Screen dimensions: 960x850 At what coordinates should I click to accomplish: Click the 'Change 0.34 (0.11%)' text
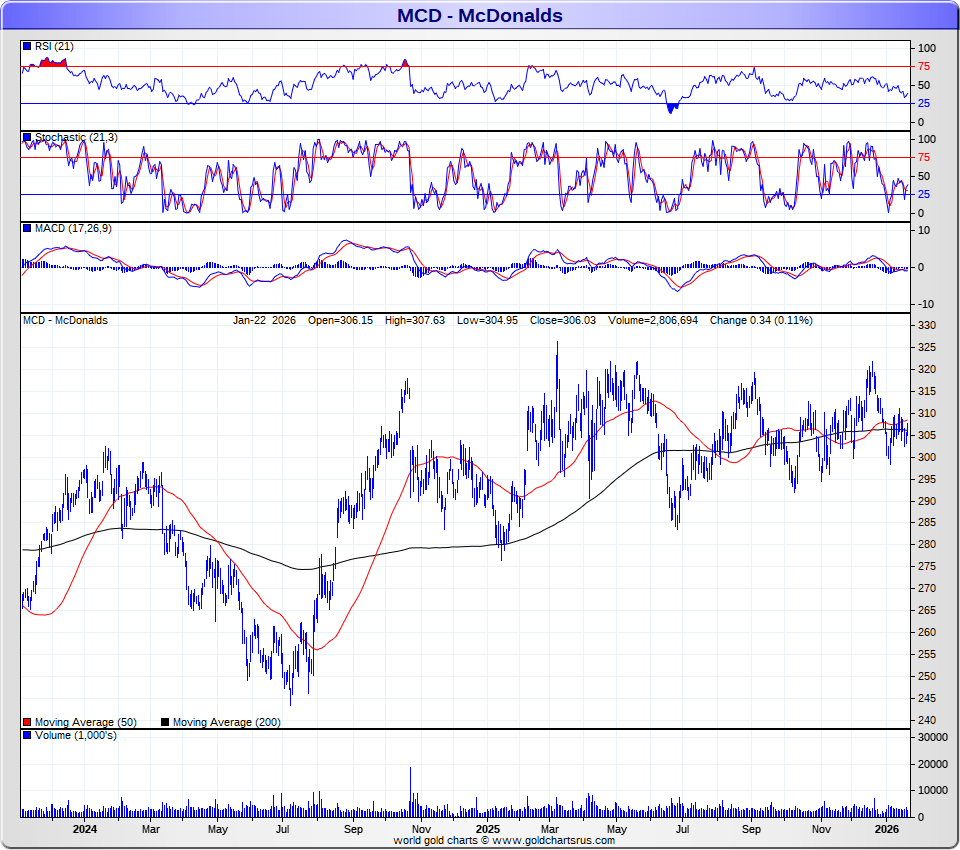tap(761, 320)
